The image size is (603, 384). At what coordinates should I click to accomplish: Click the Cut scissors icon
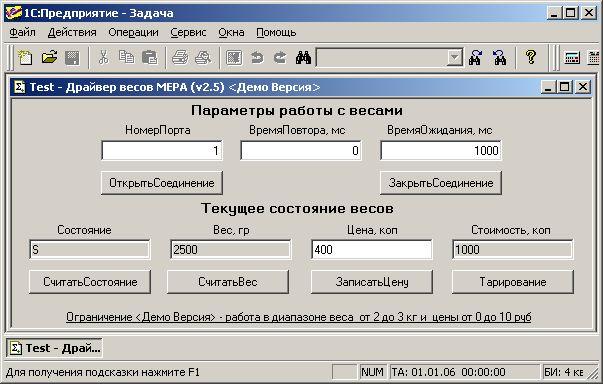[103, 58]
